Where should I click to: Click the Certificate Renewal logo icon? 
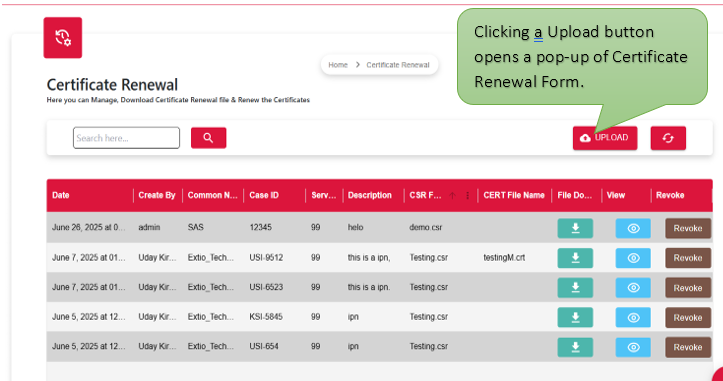pos(63,38)
